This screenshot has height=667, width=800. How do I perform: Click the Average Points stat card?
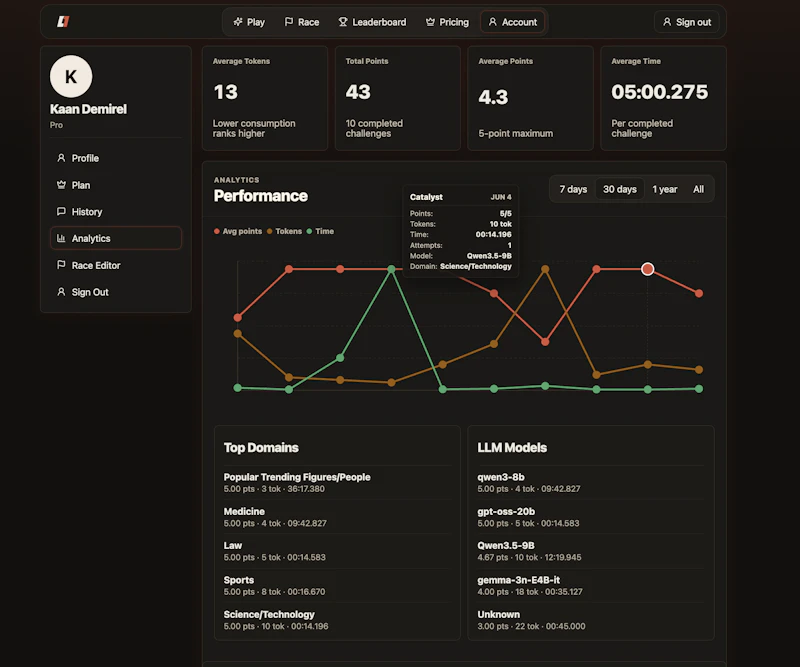(x=531, y=98)
